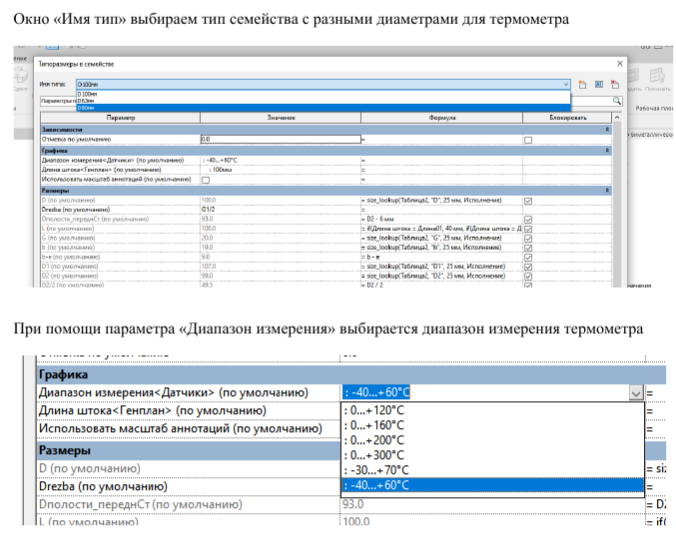Select the «0...+120°C» range option
The width and height of the screenshot is (676, 534).
tap(493, 410)
